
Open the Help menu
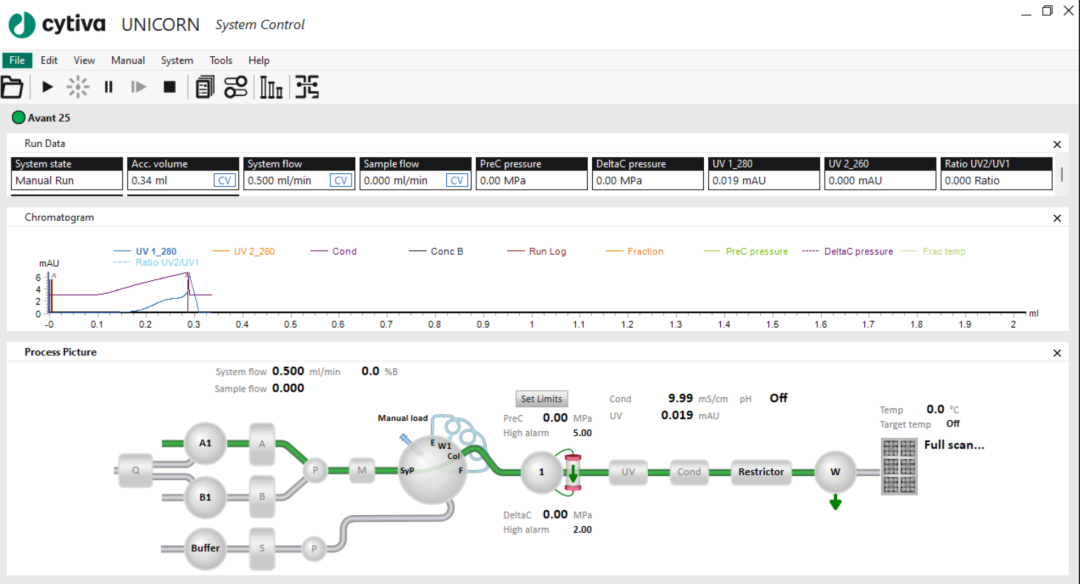coord(259,60)
